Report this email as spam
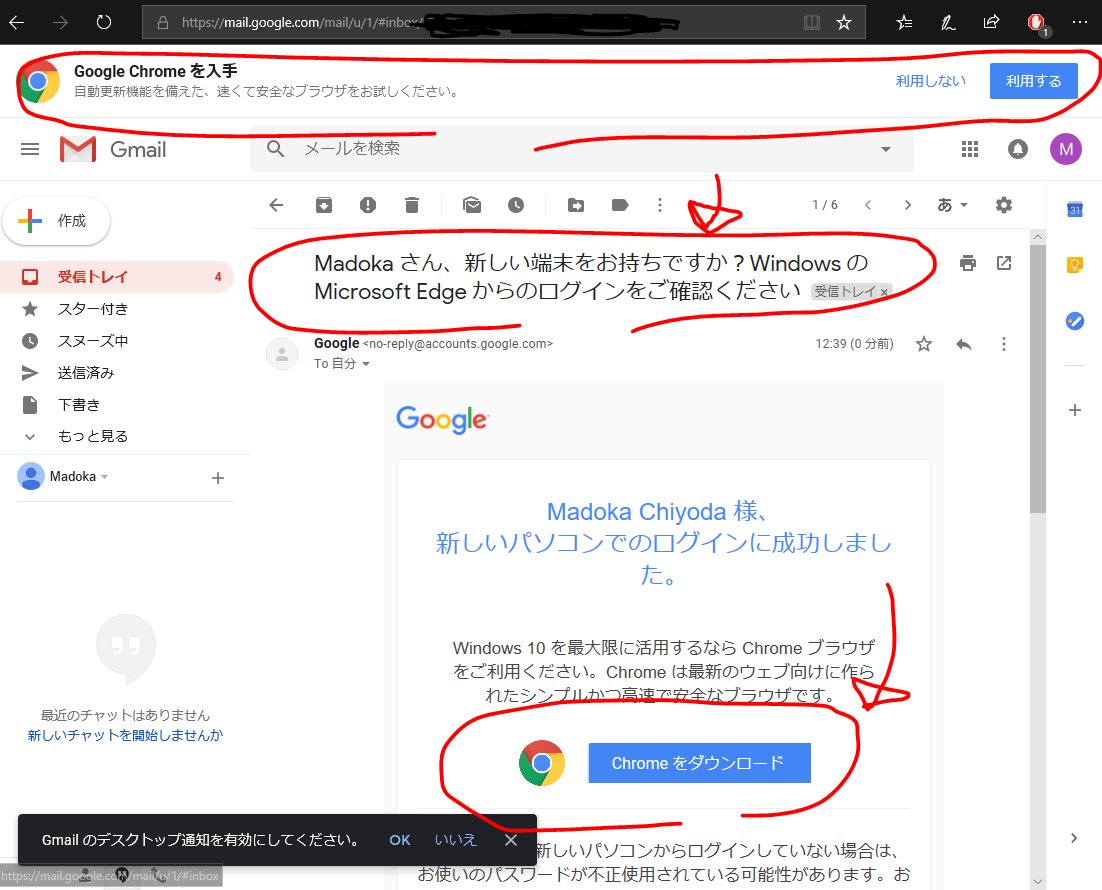The height and width of the screenshot is (890, 1102). tap(368, 205)
